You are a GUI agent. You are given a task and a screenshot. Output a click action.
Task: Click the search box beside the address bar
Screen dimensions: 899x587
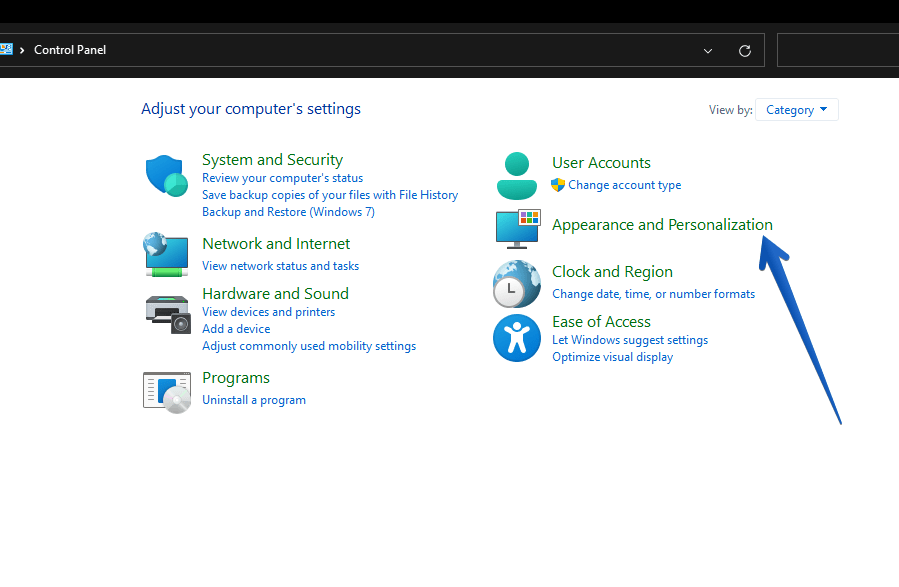838,50
